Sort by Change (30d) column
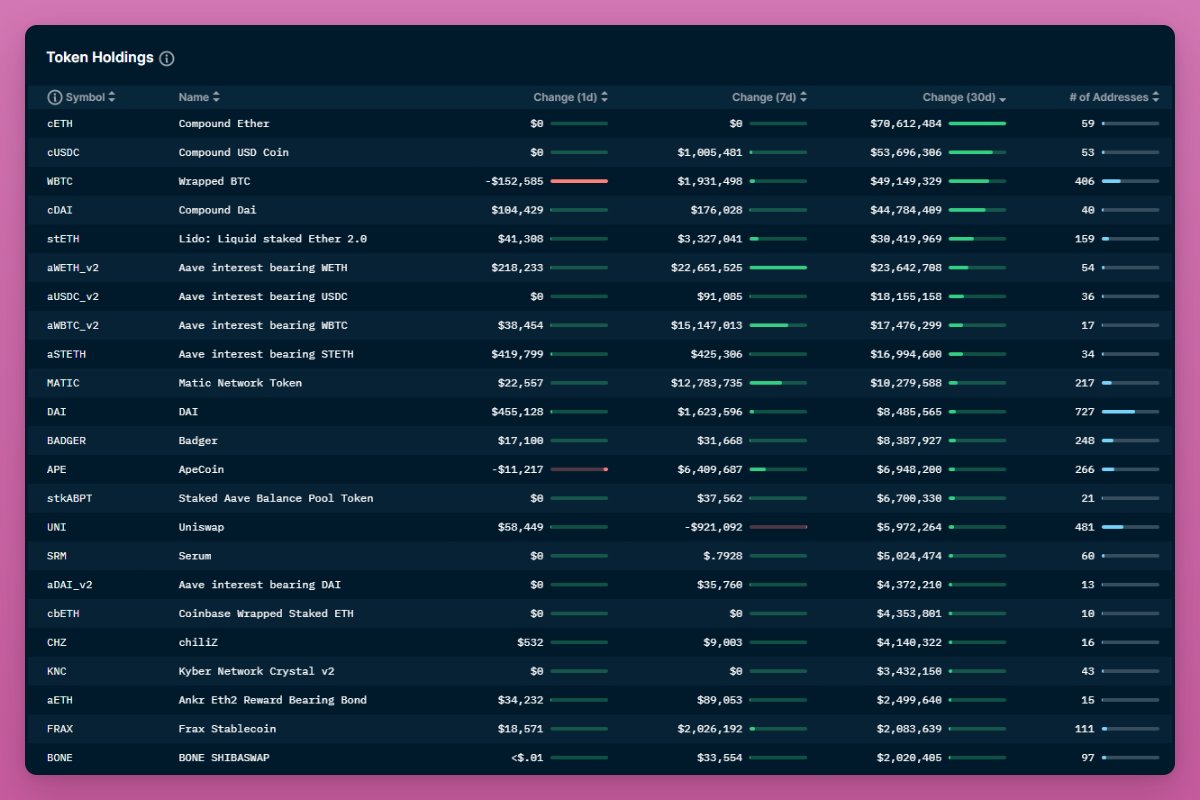The width and height of the screenshot is (1200, 800). (964, 97)
